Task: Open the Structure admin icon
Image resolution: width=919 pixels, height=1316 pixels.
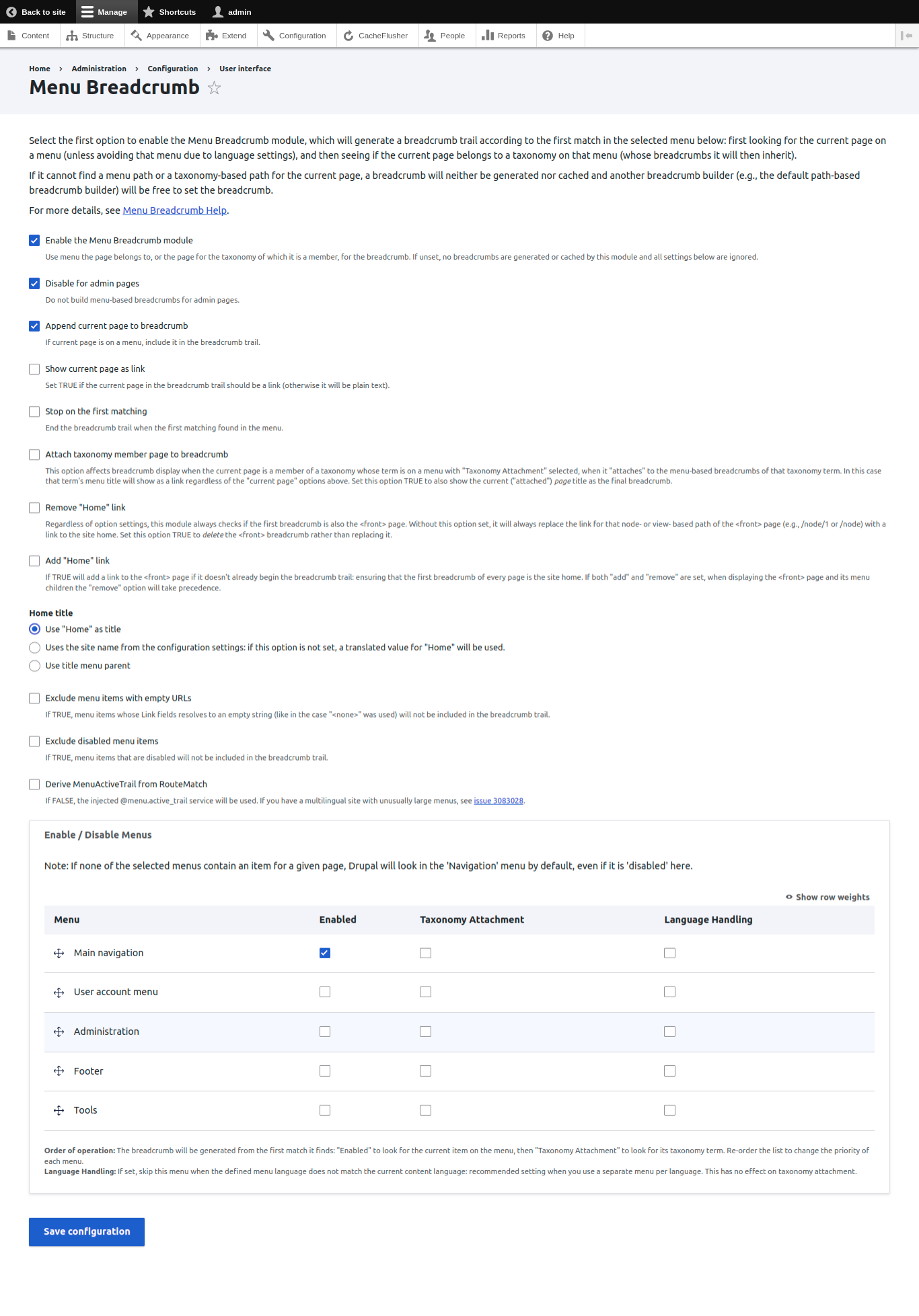Action: coord(72,35)
